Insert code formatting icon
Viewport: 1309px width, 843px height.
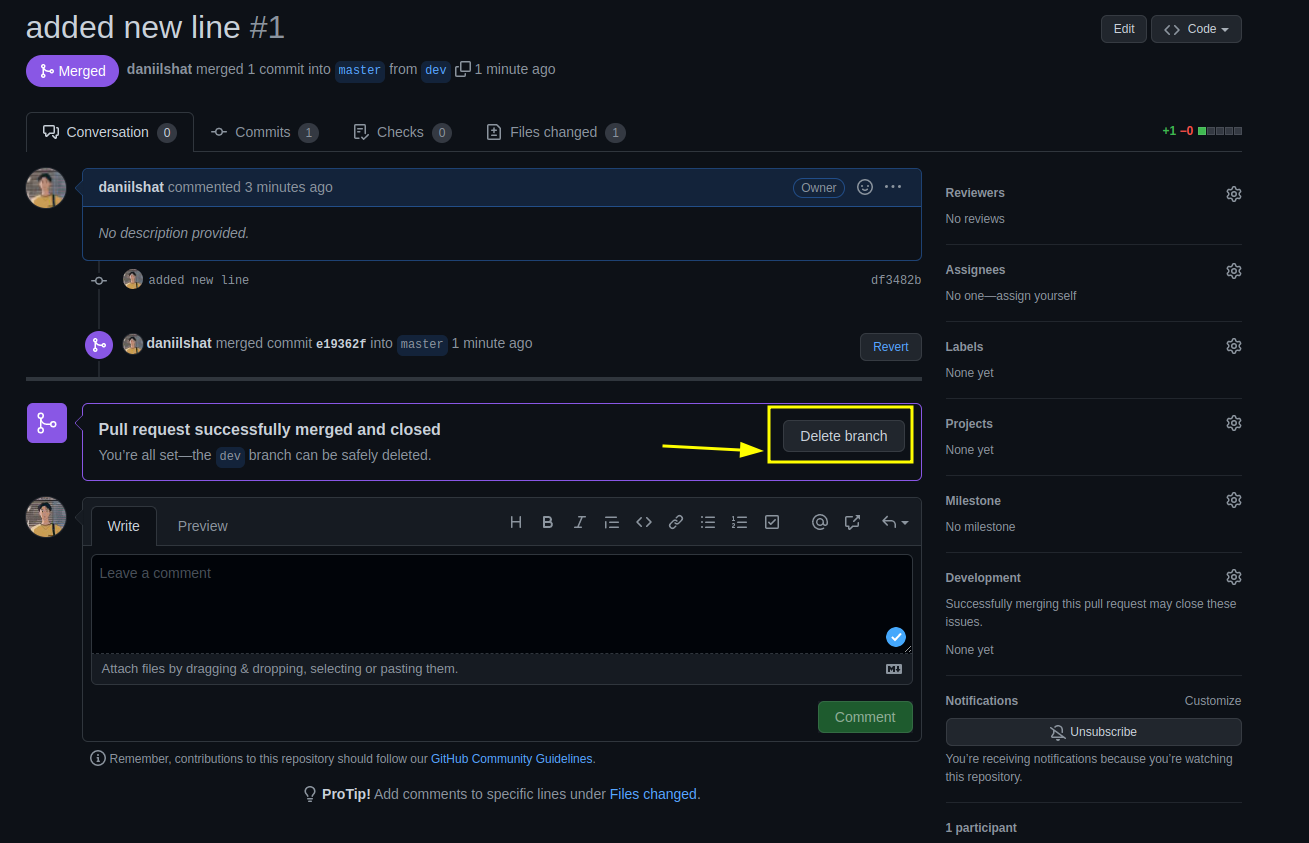(644, 522)
